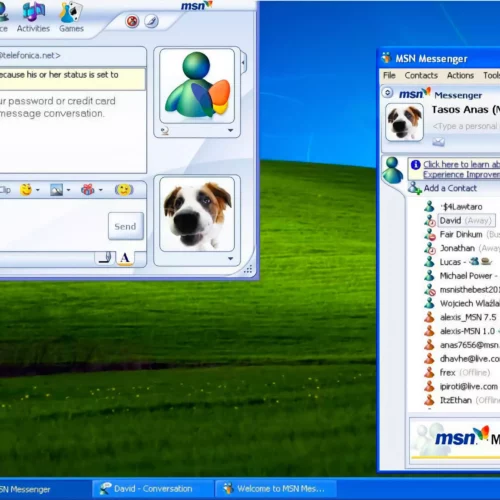Open emoticon dropdown arrow beside smiley
This screenshot has height=500, width=500.
[38, 190]
